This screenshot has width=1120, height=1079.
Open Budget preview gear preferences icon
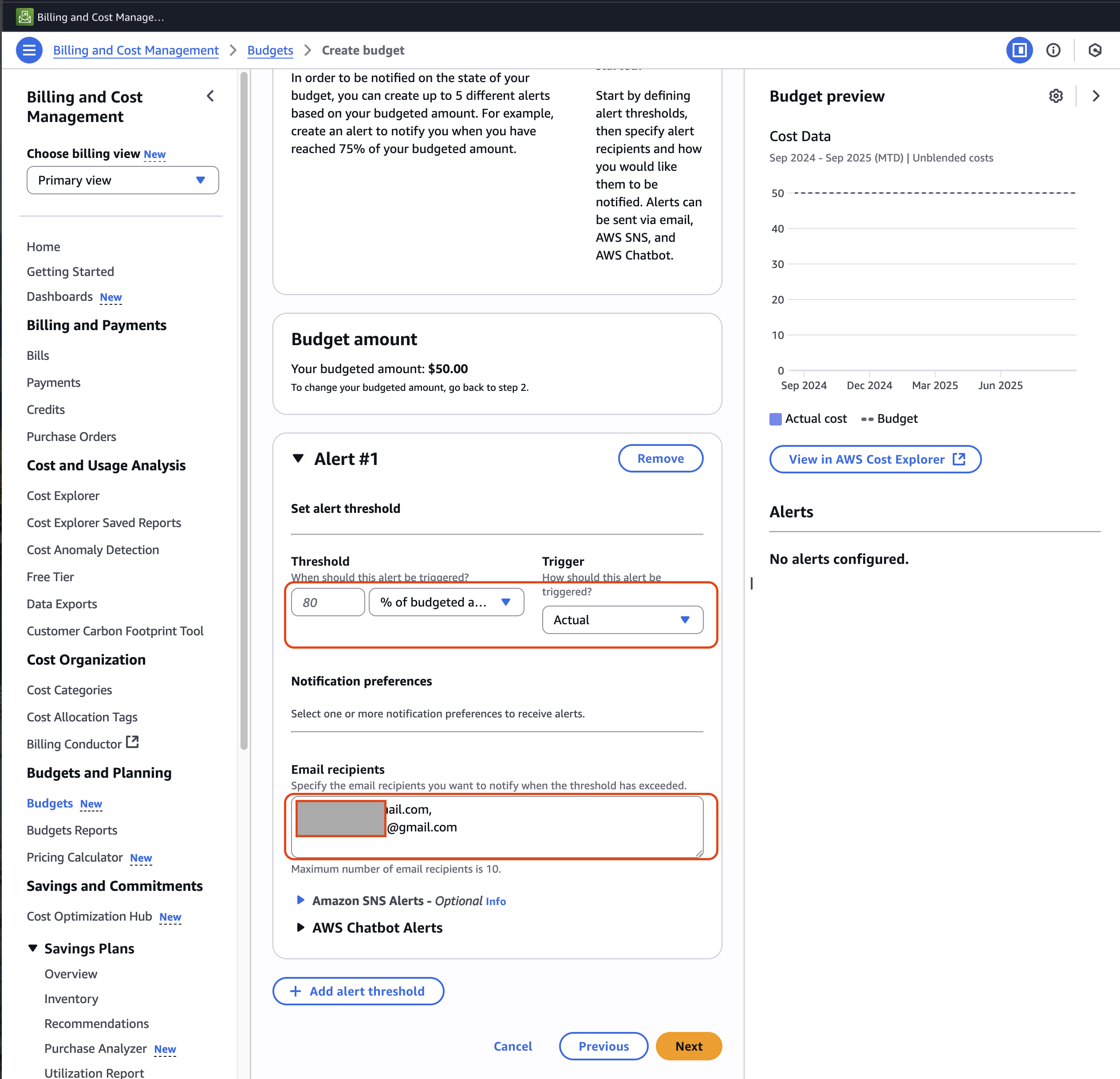tap(1055, 96)
